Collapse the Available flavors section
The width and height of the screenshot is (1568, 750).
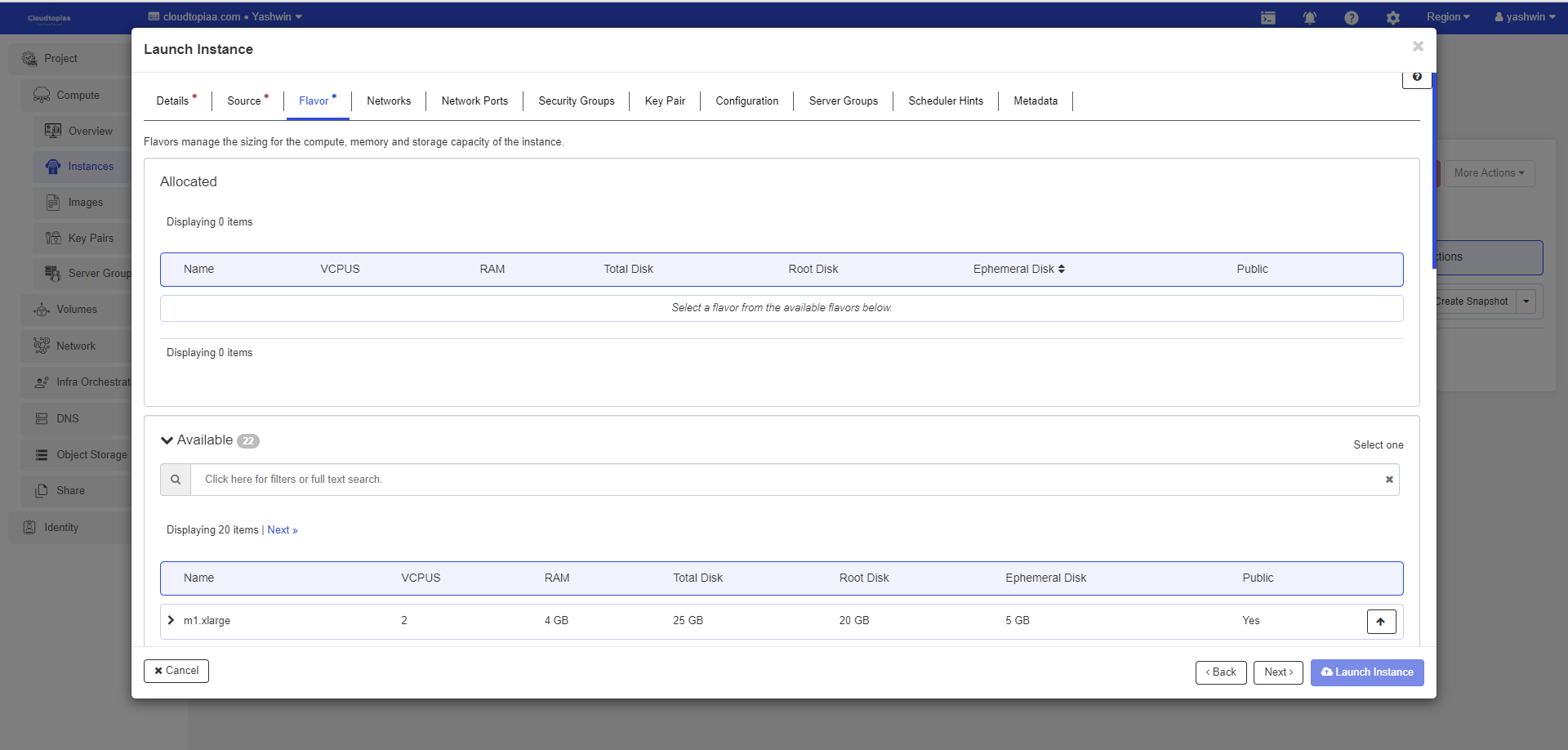click(167, 440)
